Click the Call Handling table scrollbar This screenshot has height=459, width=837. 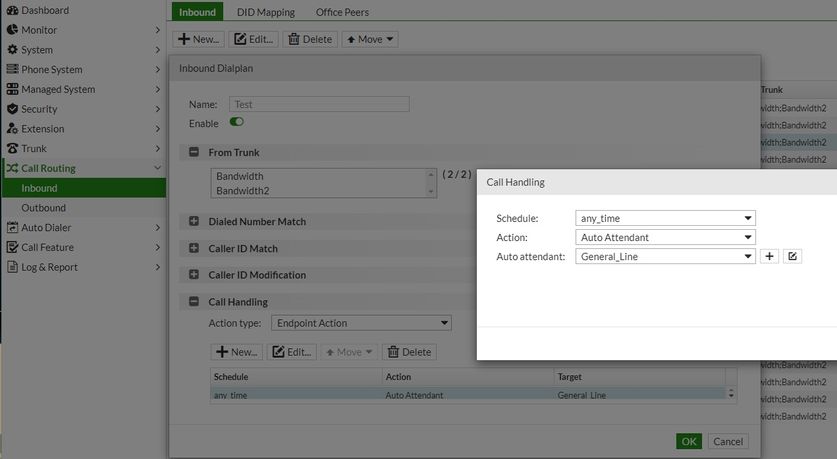click(x=731, y=394)
